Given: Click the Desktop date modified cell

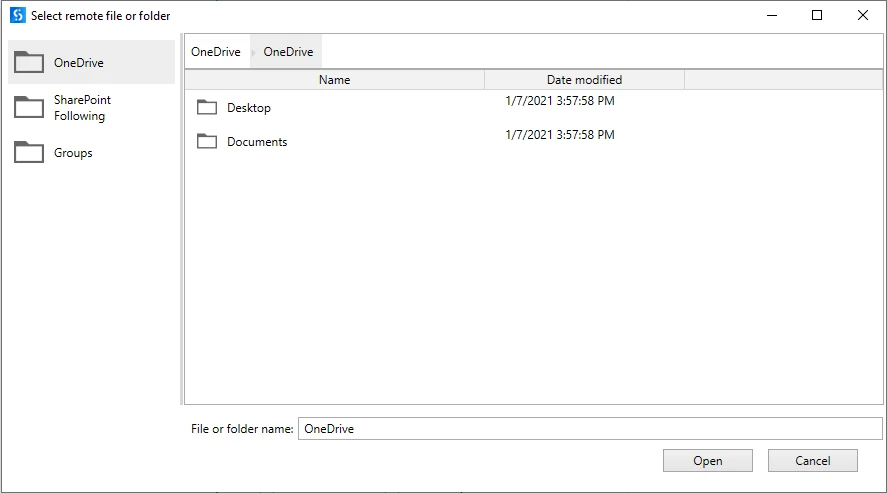Looking at the screenshot, I should [x=559, y=101].
